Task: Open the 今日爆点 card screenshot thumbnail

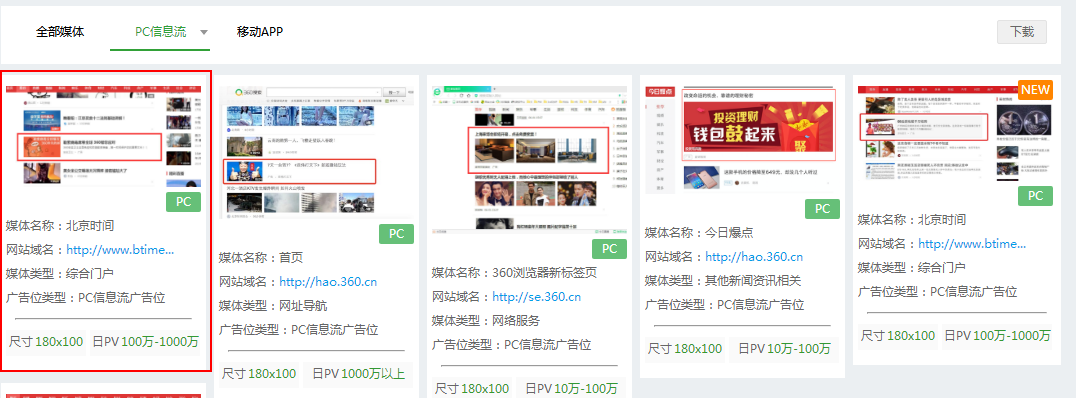Action: [x=741, y=140]
